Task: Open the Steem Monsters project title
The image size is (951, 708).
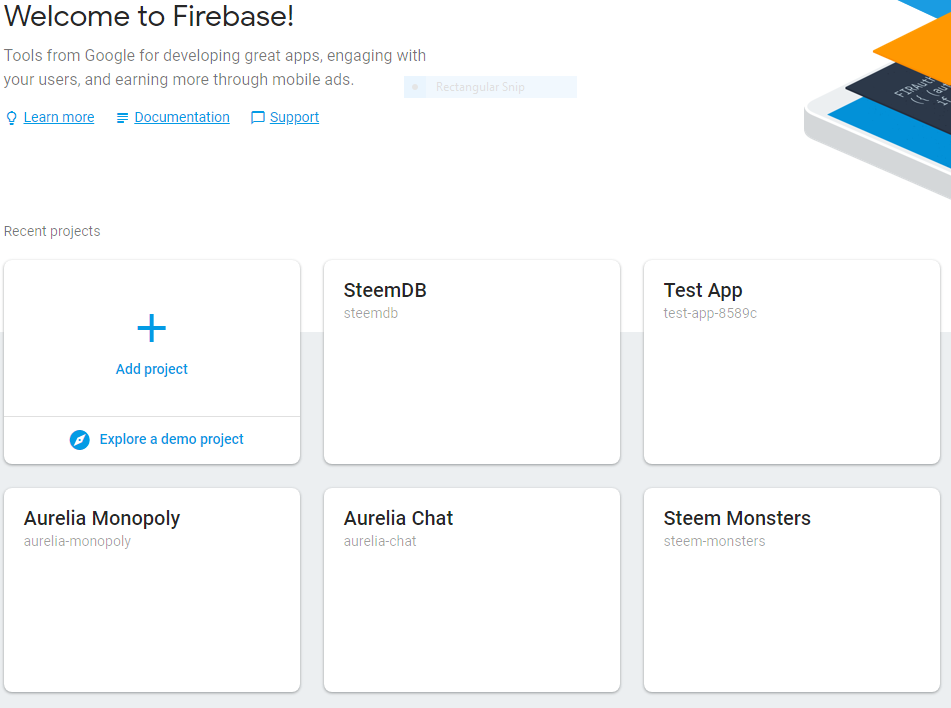Action: (737, 519)
